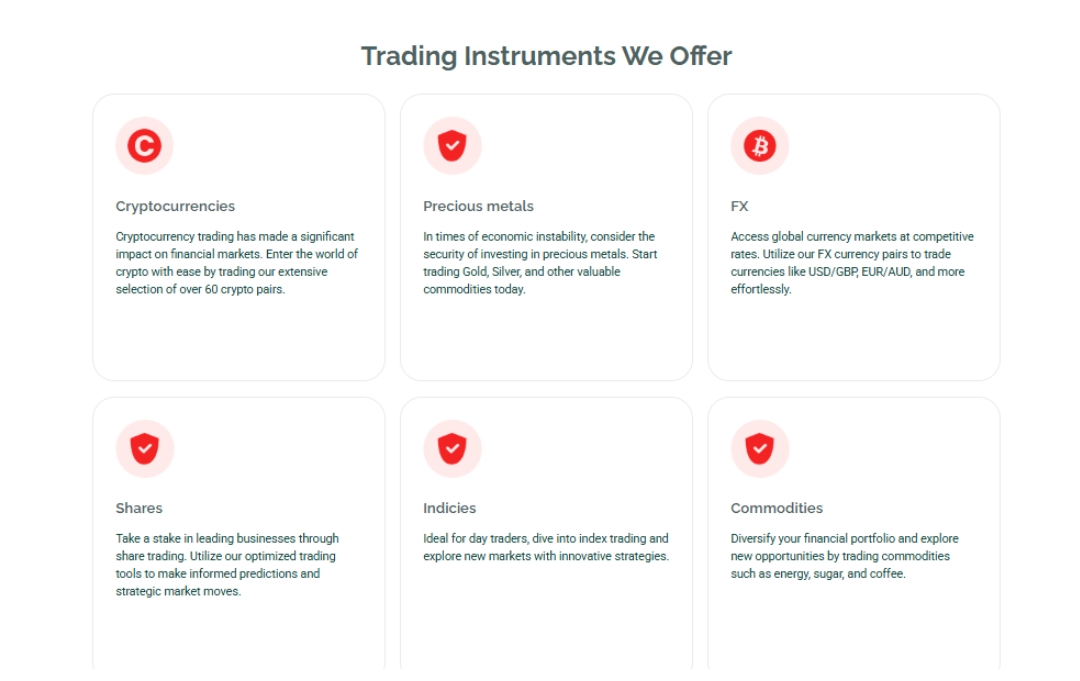Select the FX card title

(739, 206)
